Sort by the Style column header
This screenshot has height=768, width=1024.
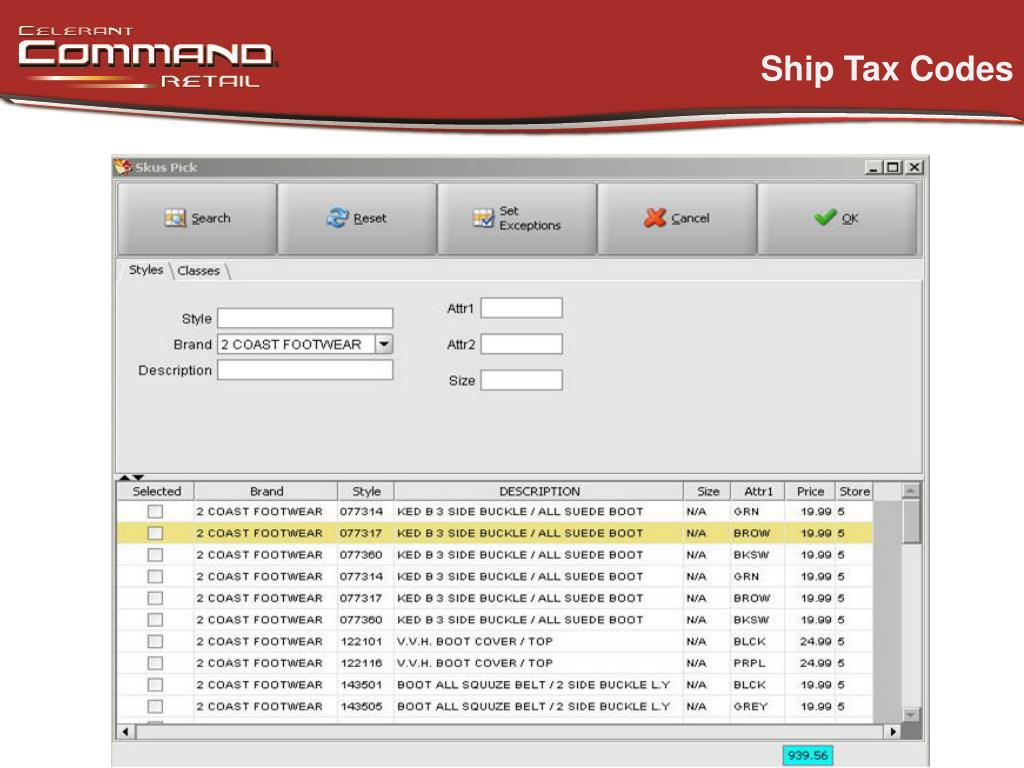click(x=366, y=491)
